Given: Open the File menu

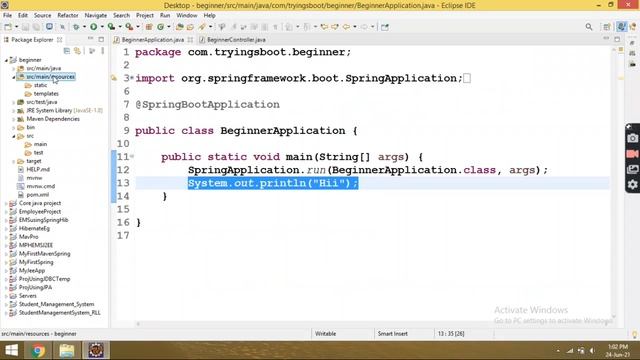Looking at the screenshot, I should tap(7, 15).
